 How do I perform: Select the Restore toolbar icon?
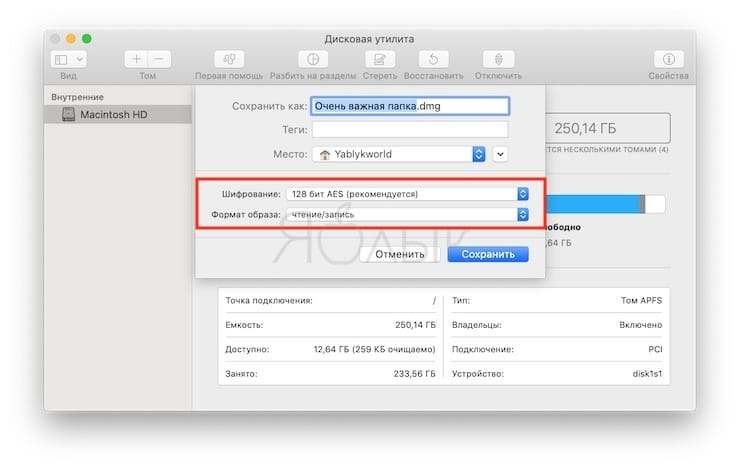click(x=433, y=59)
